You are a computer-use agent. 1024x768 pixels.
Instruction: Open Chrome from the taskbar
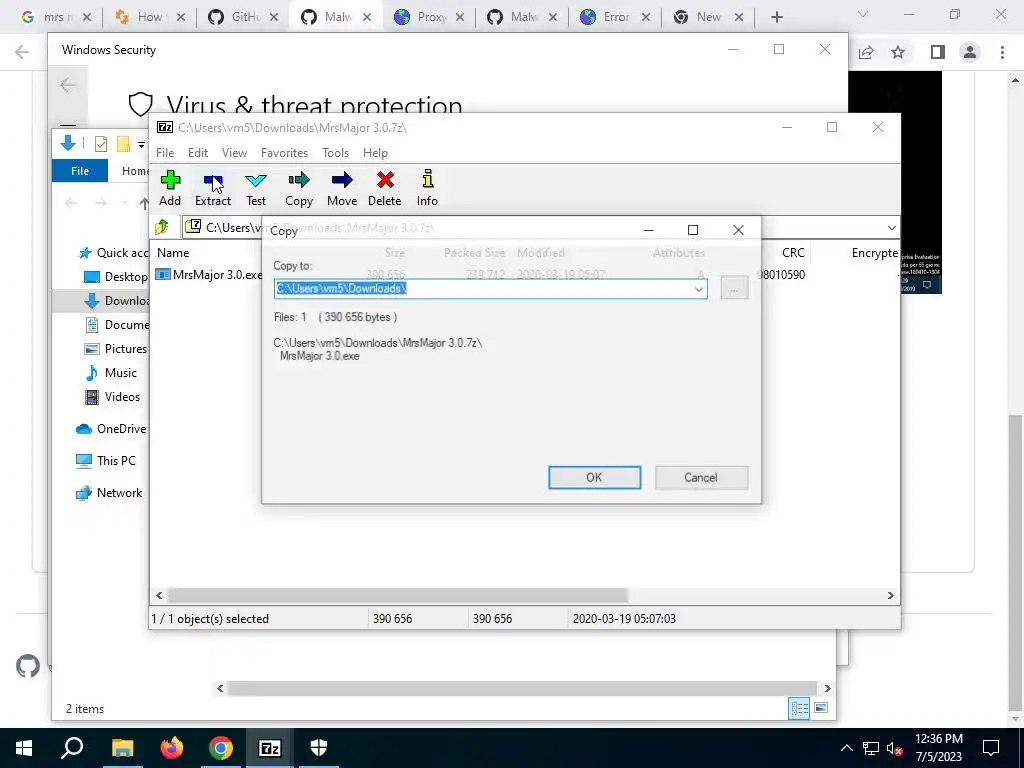click(221, 748)
